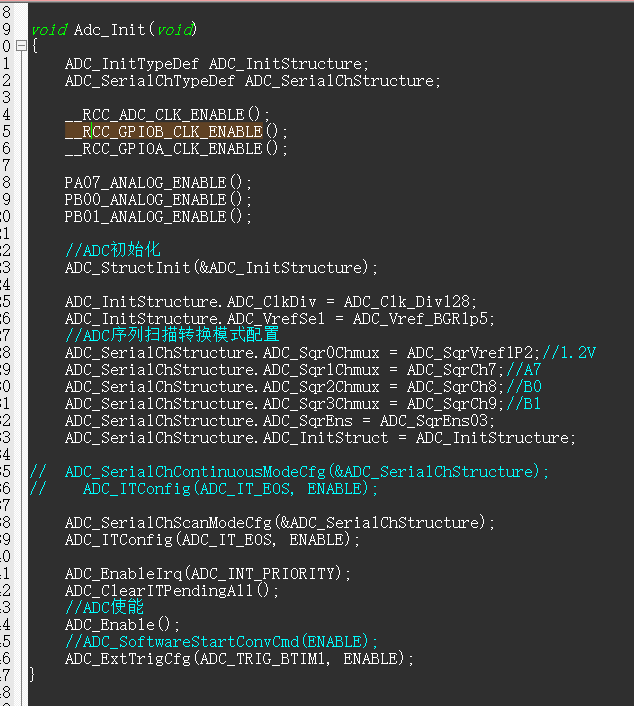Image resolution: width=634 pixels, height=706 pixels.
Task: Click the //1.2V comment
Action: (x=569, y=353)
